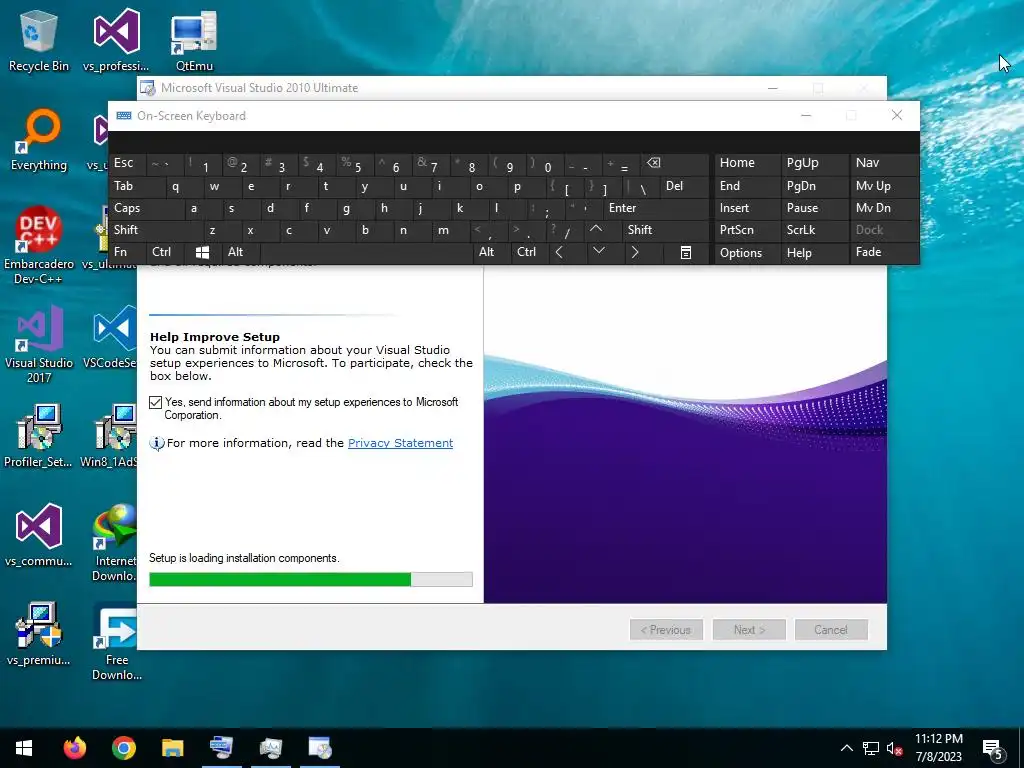1024x768 pixels.
Task: Launch QtEmu from the desktop
Action: 194,40
